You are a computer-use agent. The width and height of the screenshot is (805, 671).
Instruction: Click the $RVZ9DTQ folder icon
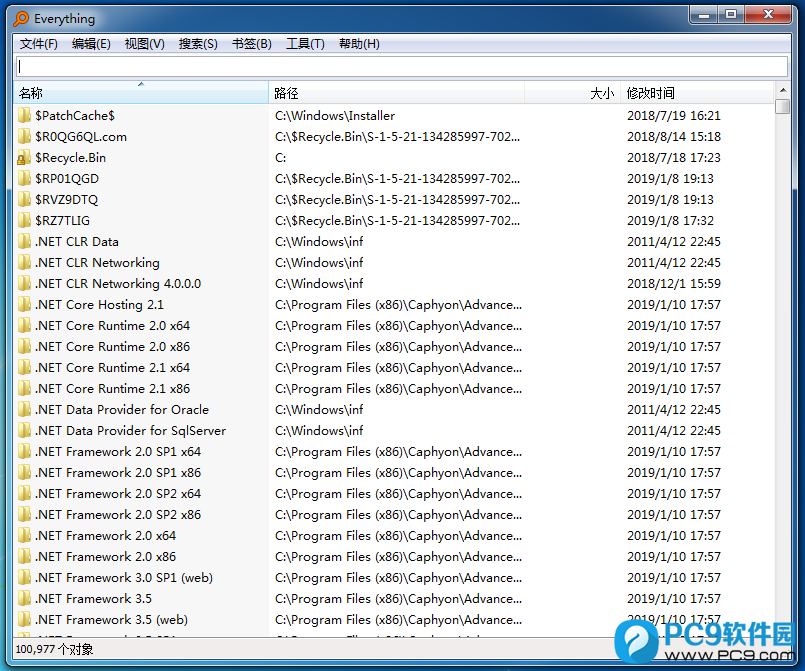pos(24,200)
